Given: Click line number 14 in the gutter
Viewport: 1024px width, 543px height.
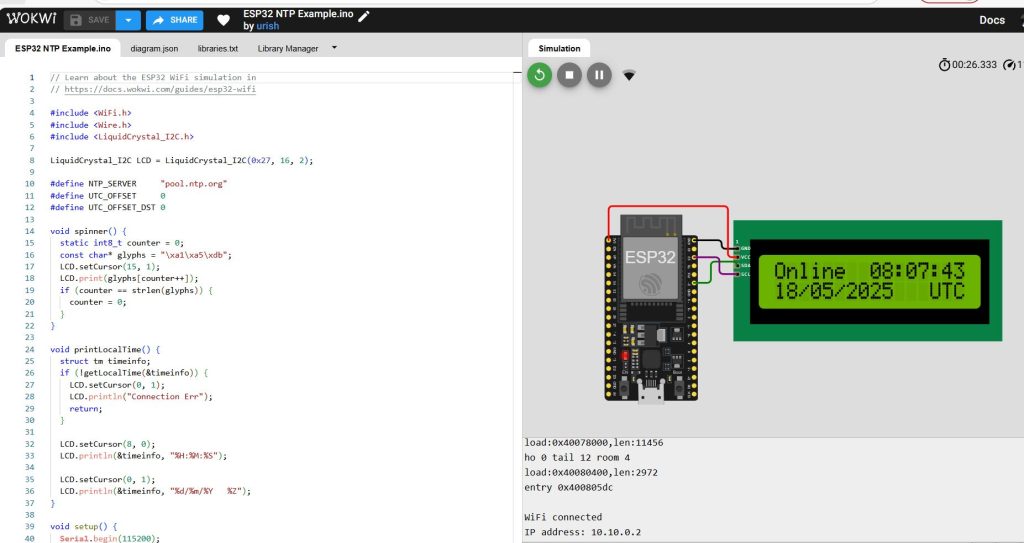Looking at the screenshot, I should tap(29, 231).
